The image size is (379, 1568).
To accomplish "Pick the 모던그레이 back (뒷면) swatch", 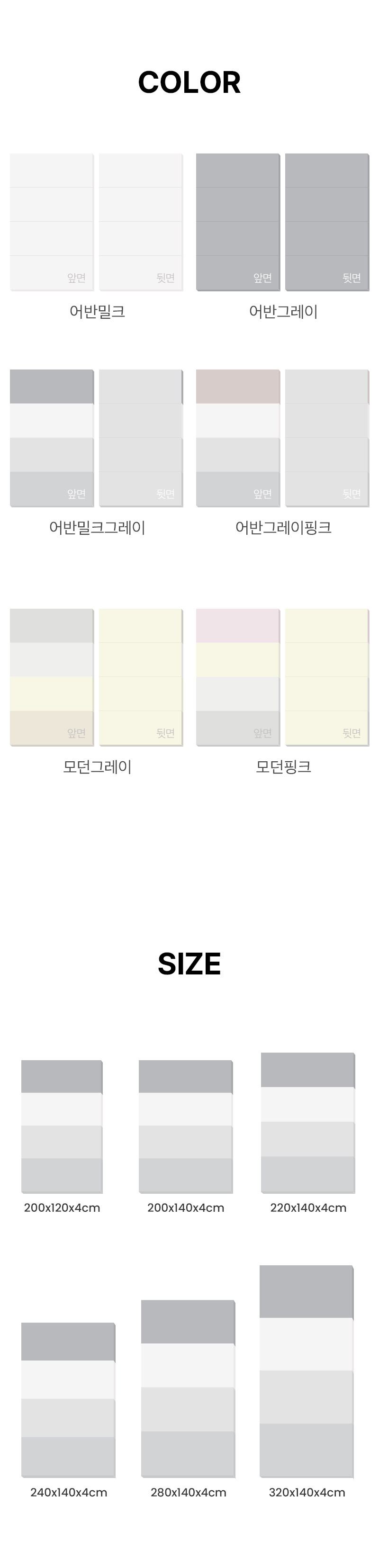I will pyautogui.click(x=141, y=677).
